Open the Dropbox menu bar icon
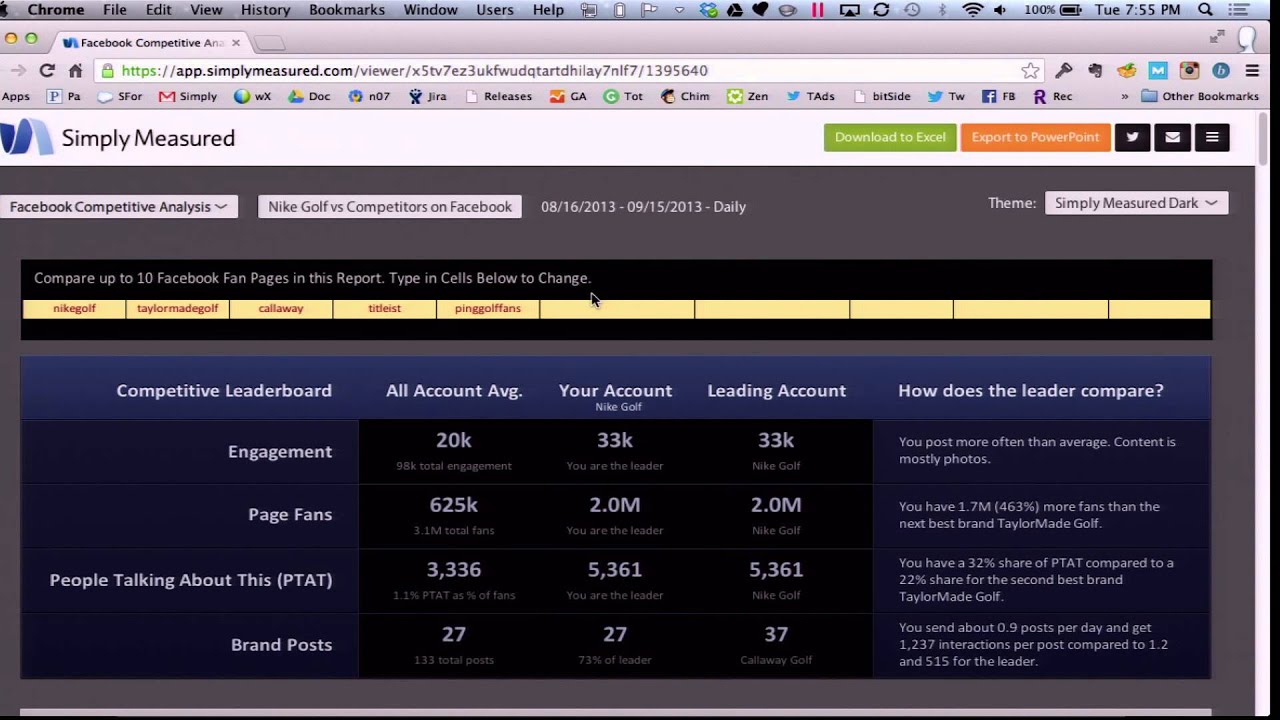This screenshot has height=720, width=1280. tap(709, 10)
